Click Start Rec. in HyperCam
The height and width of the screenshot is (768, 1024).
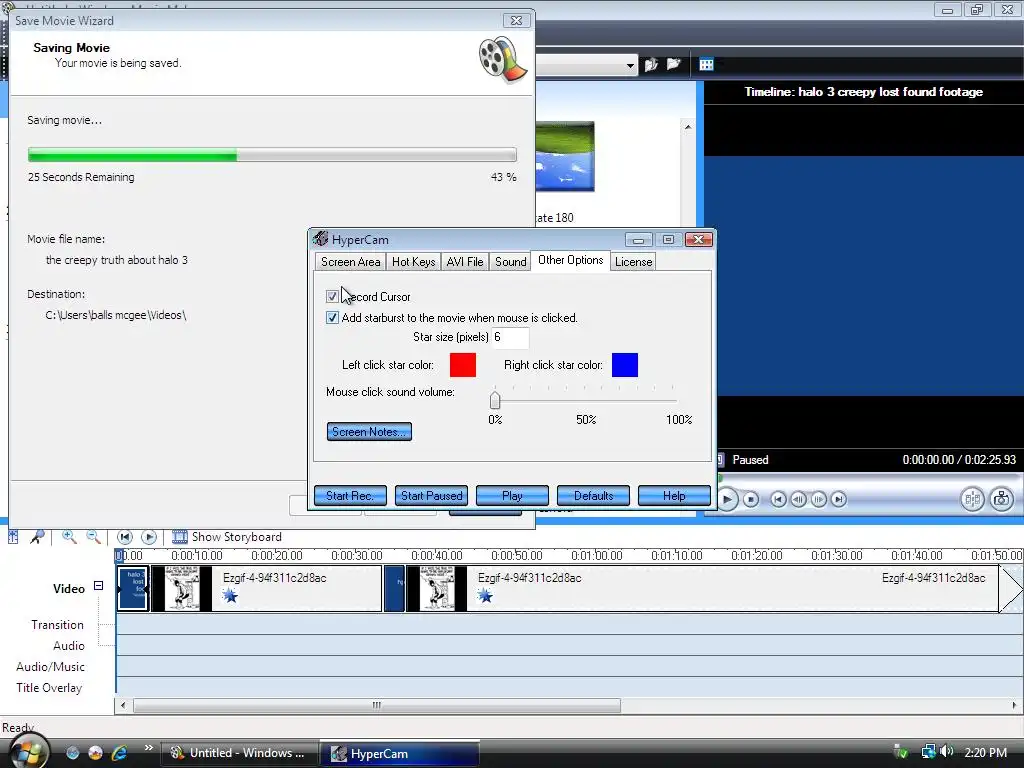(350, 496)
